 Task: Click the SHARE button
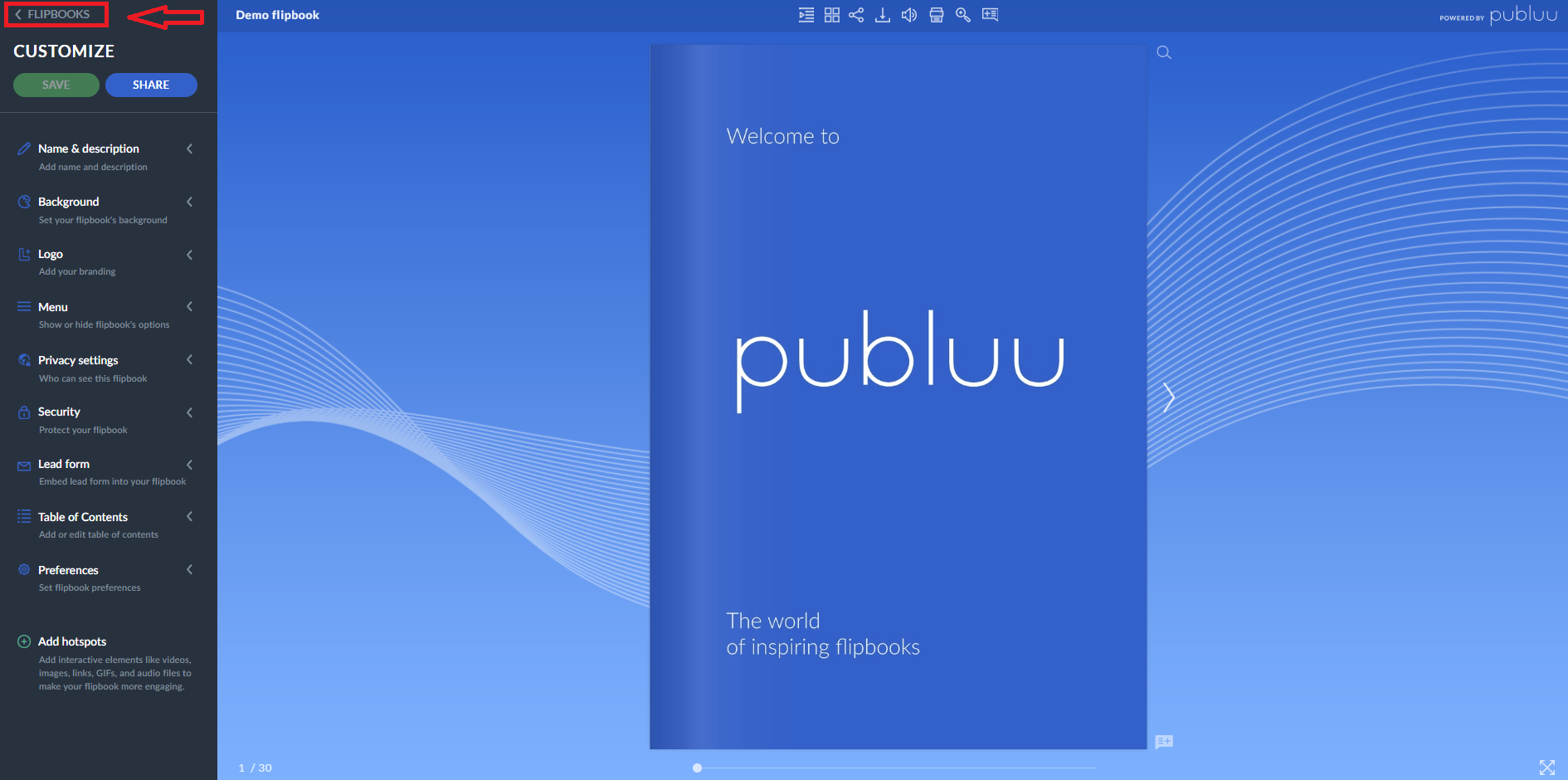click(x=151, y=85)
